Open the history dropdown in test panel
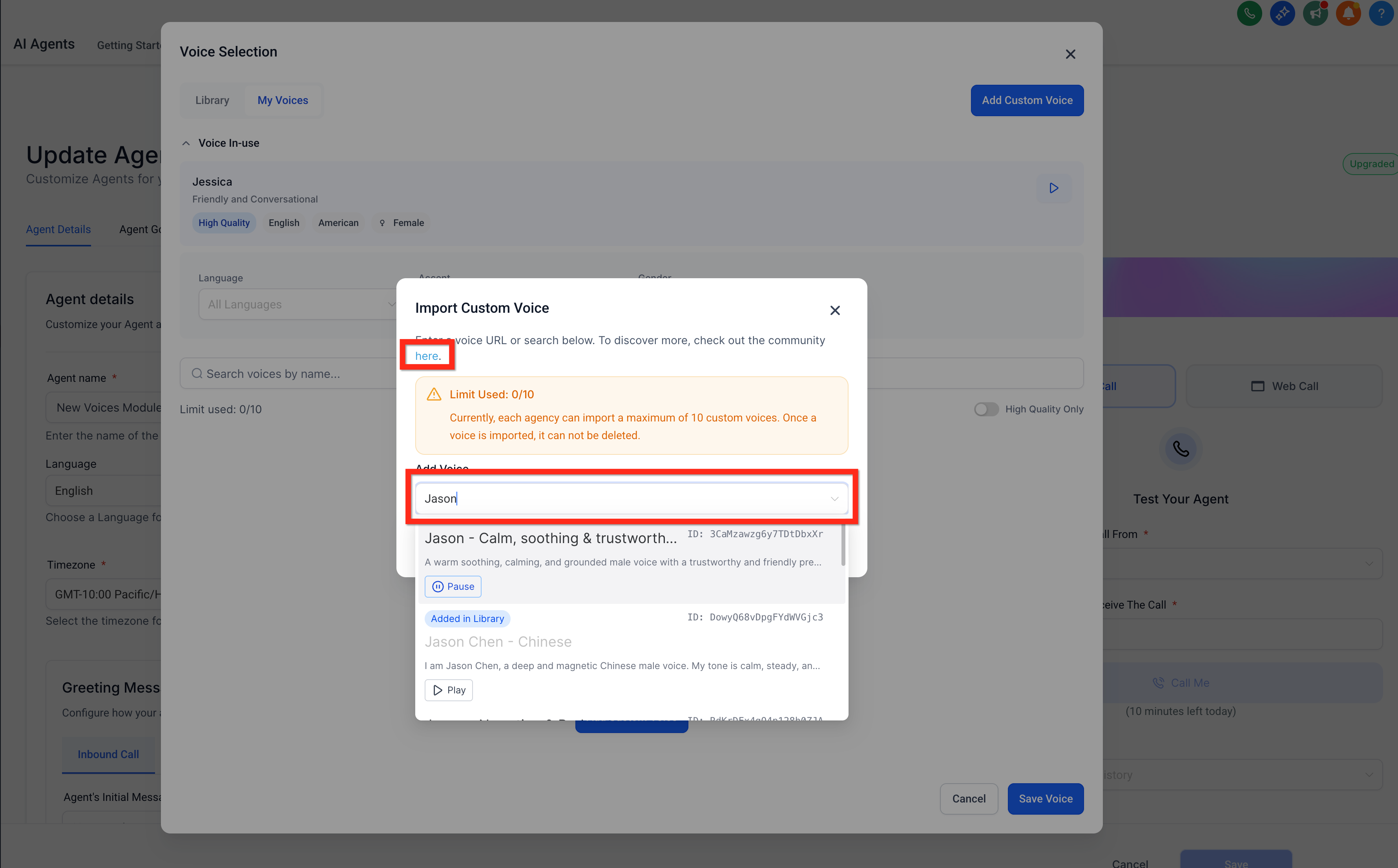The width and height of the screenshot is (1398, 868). pyautogui.click(x=1240, y=775)
